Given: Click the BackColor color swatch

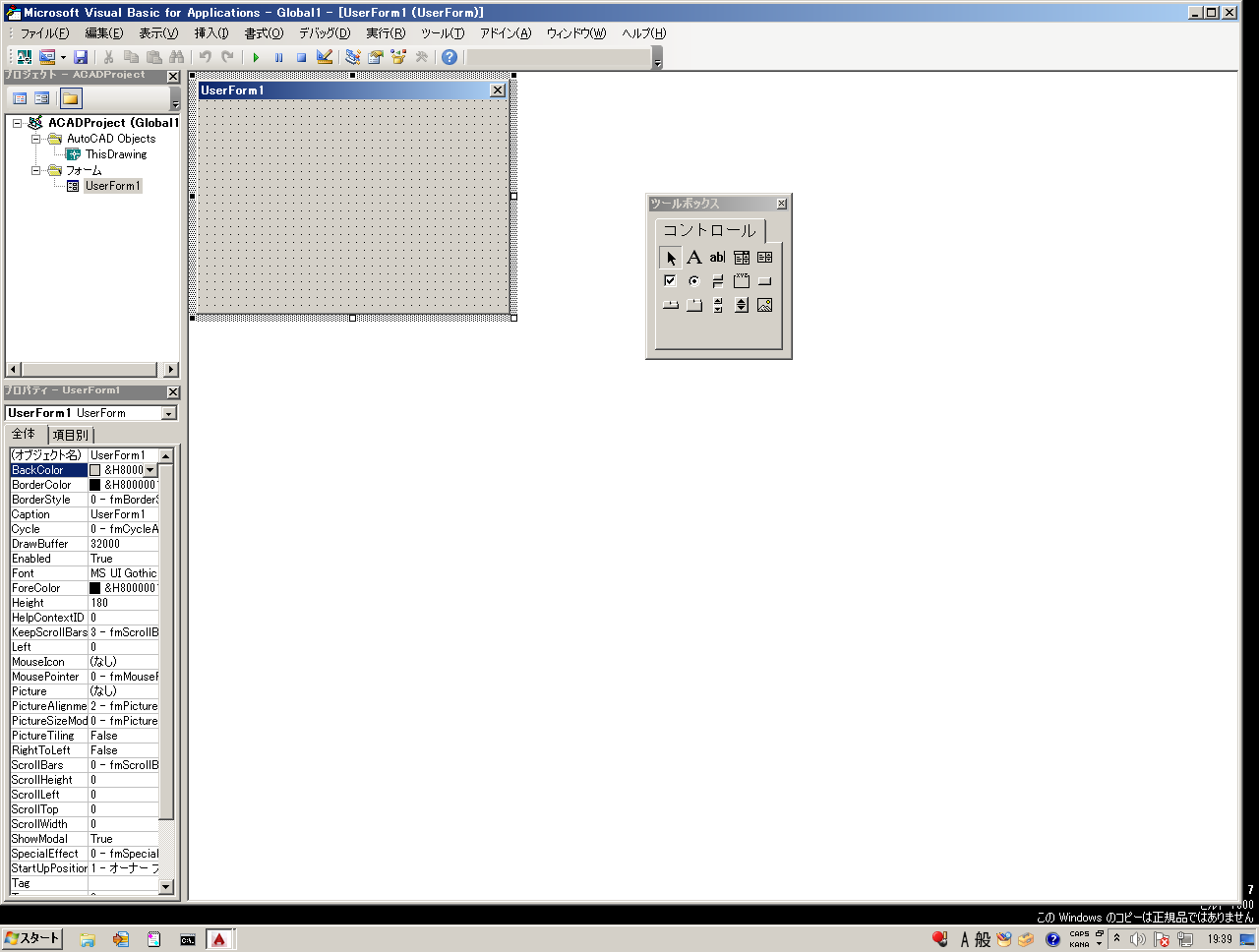Looking at the screenshot, I should click(x=95, y=470).
